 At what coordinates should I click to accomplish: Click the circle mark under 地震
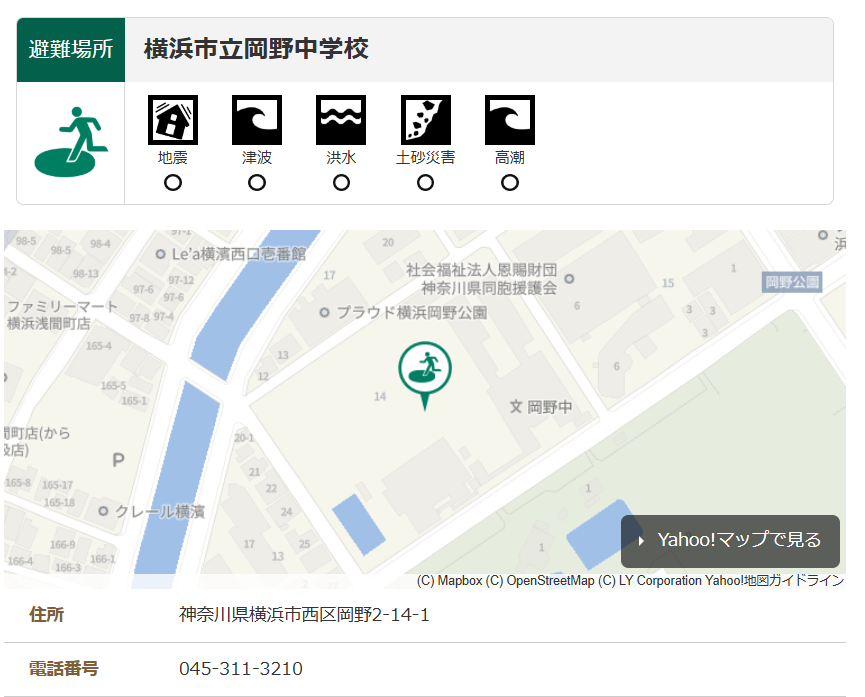173,183
